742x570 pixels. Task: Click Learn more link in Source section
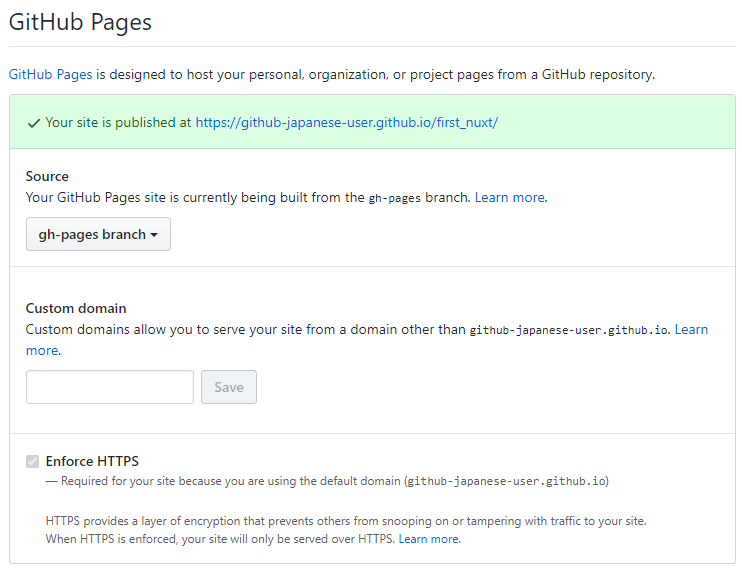tap(510, 197)
